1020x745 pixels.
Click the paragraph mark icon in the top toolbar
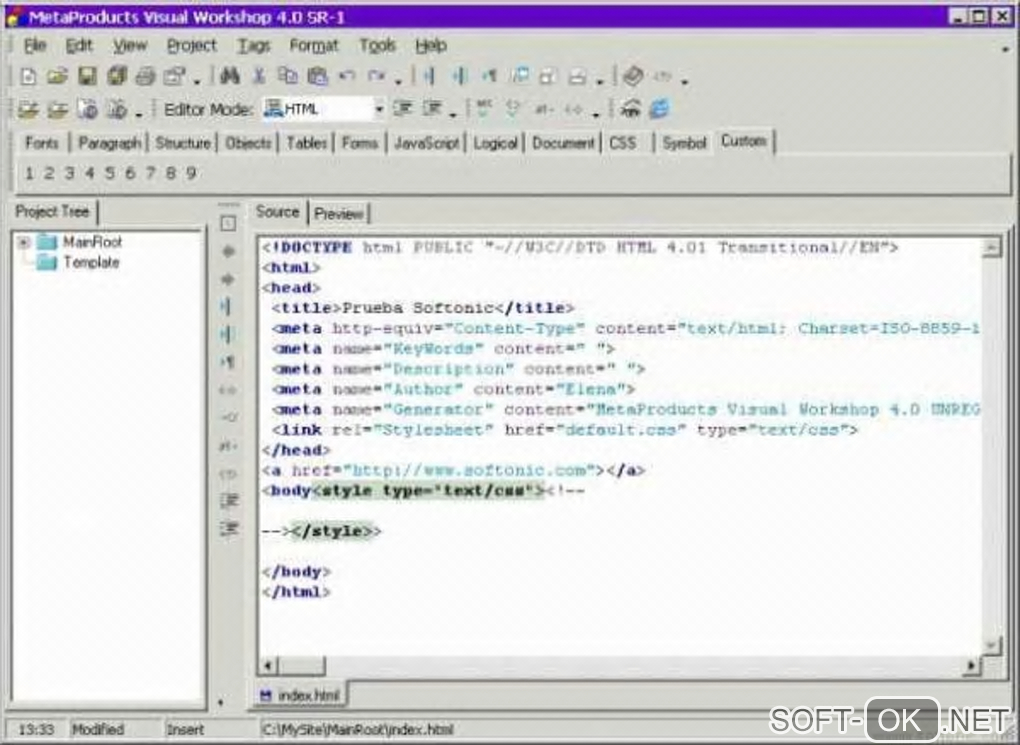(x=489, y=76)
